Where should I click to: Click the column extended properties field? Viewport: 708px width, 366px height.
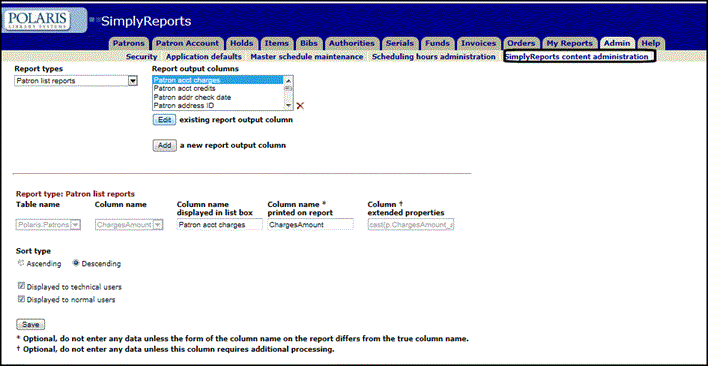(411, 224)
